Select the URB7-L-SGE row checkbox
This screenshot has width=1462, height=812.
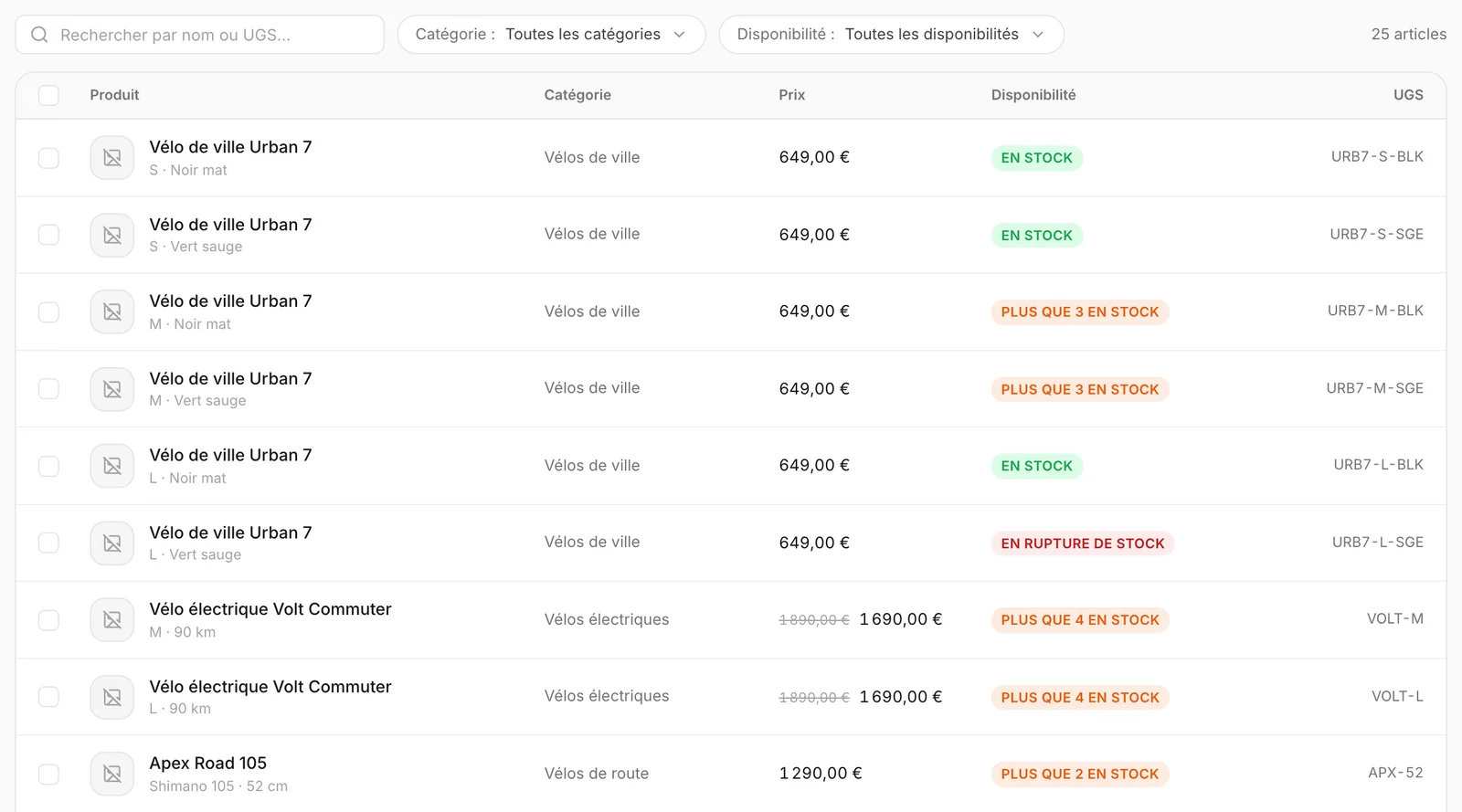click(x=48, y=543)
